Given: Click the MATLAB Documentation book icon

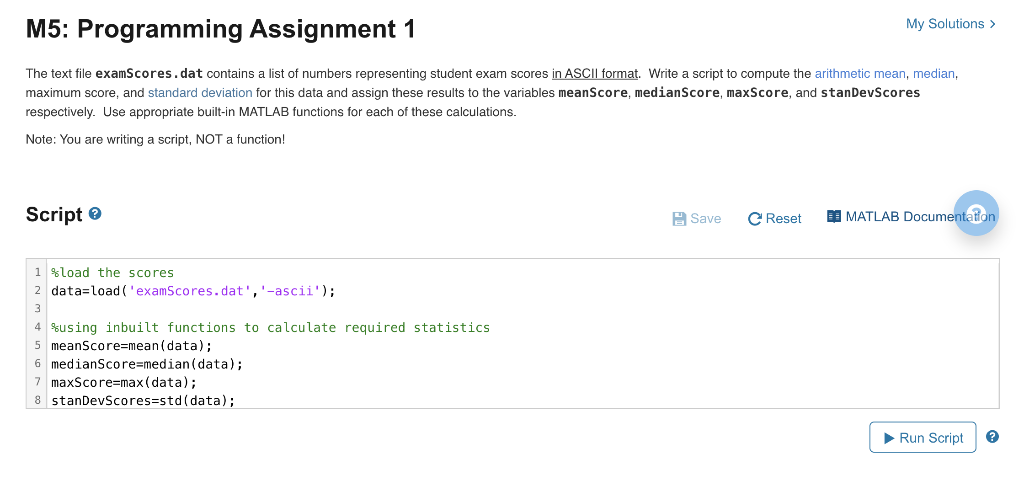Looking at the screenshot, I should coord(834,216).
